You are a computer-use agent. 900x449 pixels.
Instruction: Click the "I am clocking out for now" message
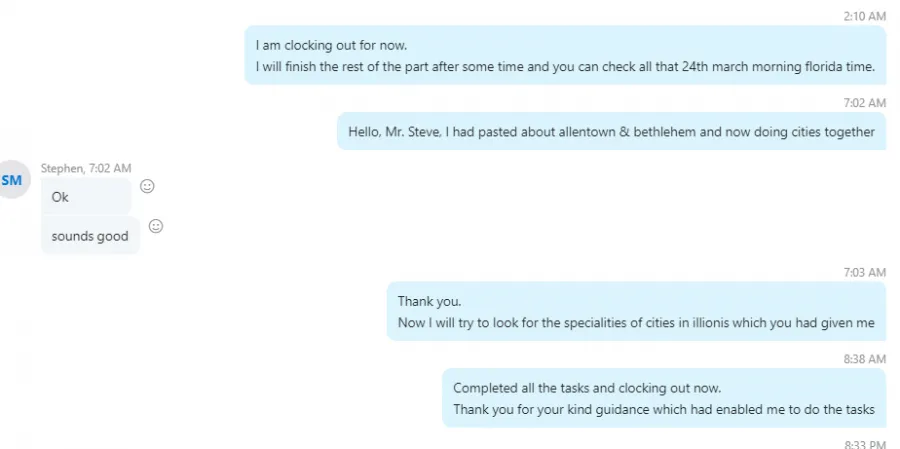click(x=565, y=55)
